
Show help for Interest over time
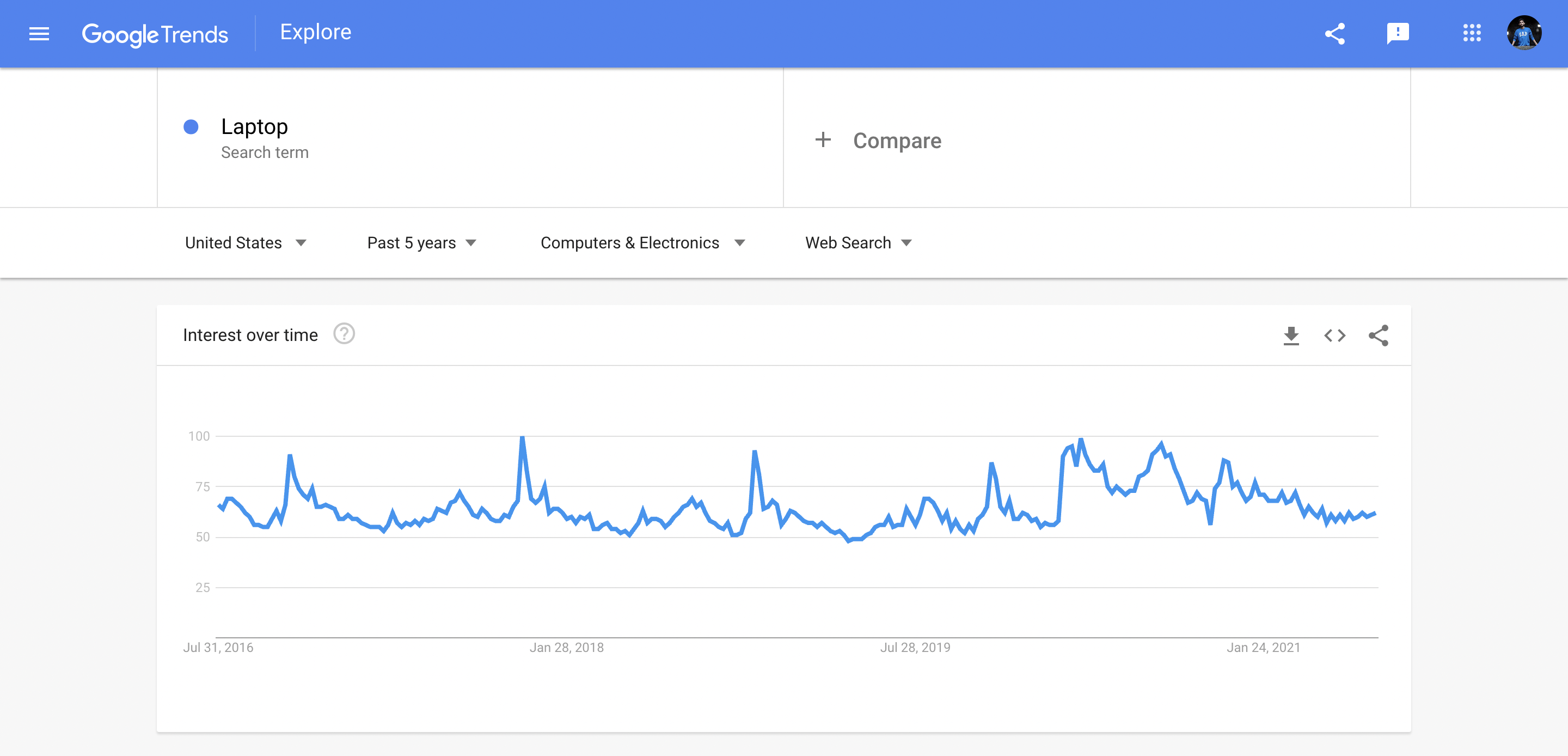click(344, 334)
